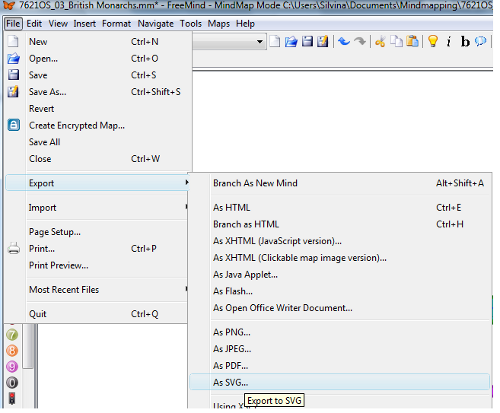Open the Tools menu
The height and width of the screenshot is (413, 500).
point(191,24)
